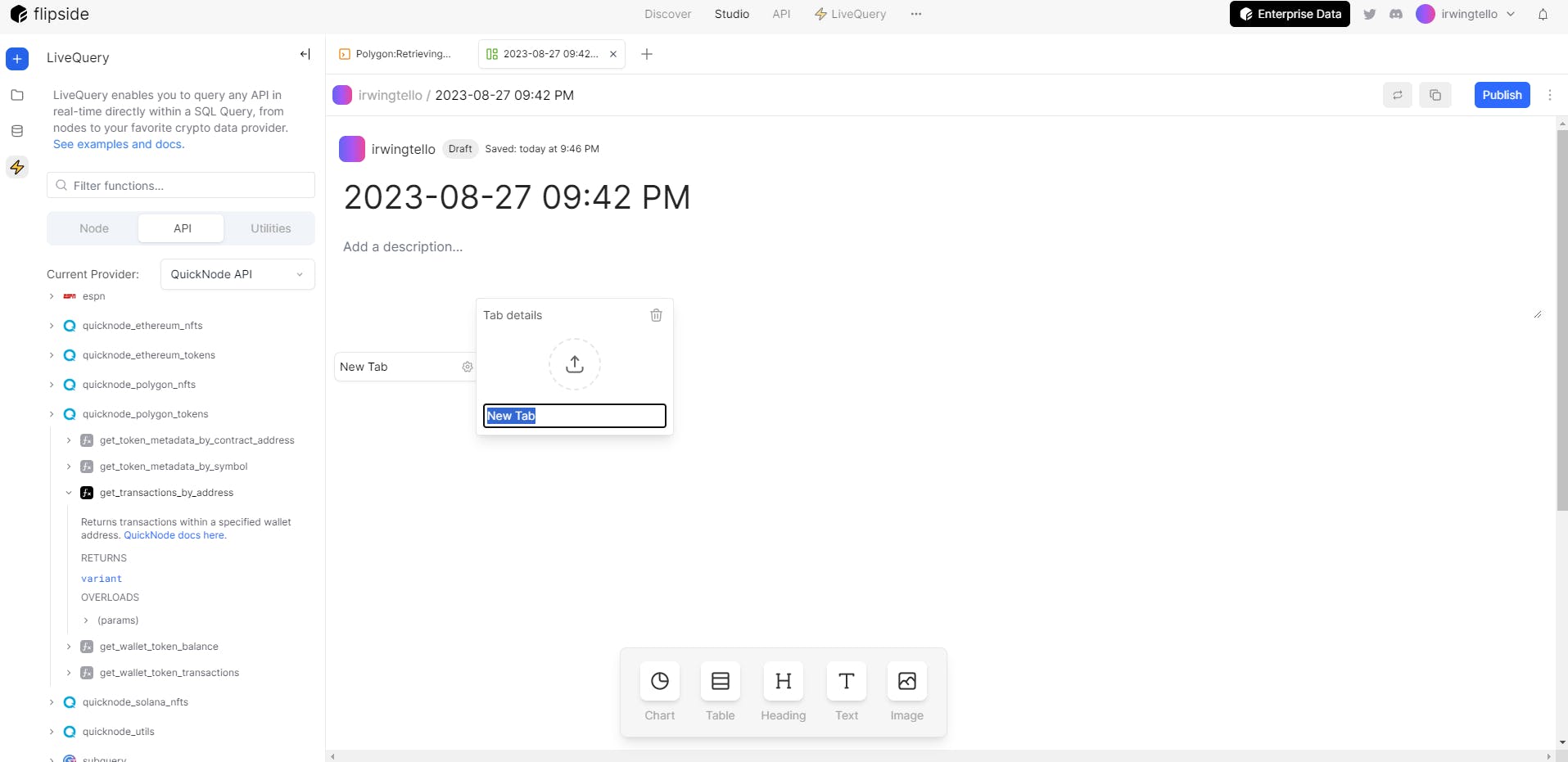Click the Publish button
The image size is (1568, 762).
tap(1502, 95)
